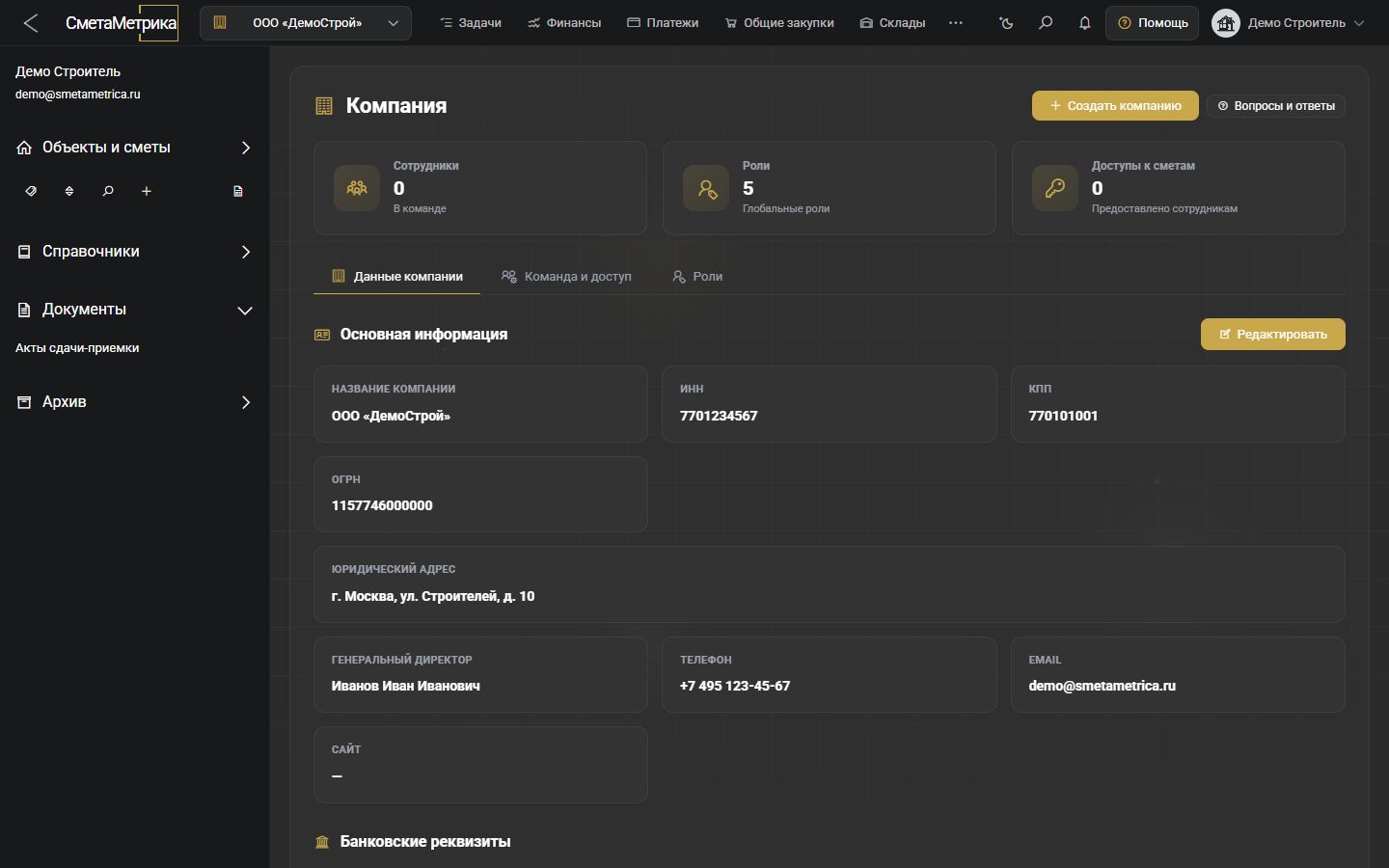Screen dimensions: 1389x868
Task: Open notifications bell
Action: [1085, 23]
